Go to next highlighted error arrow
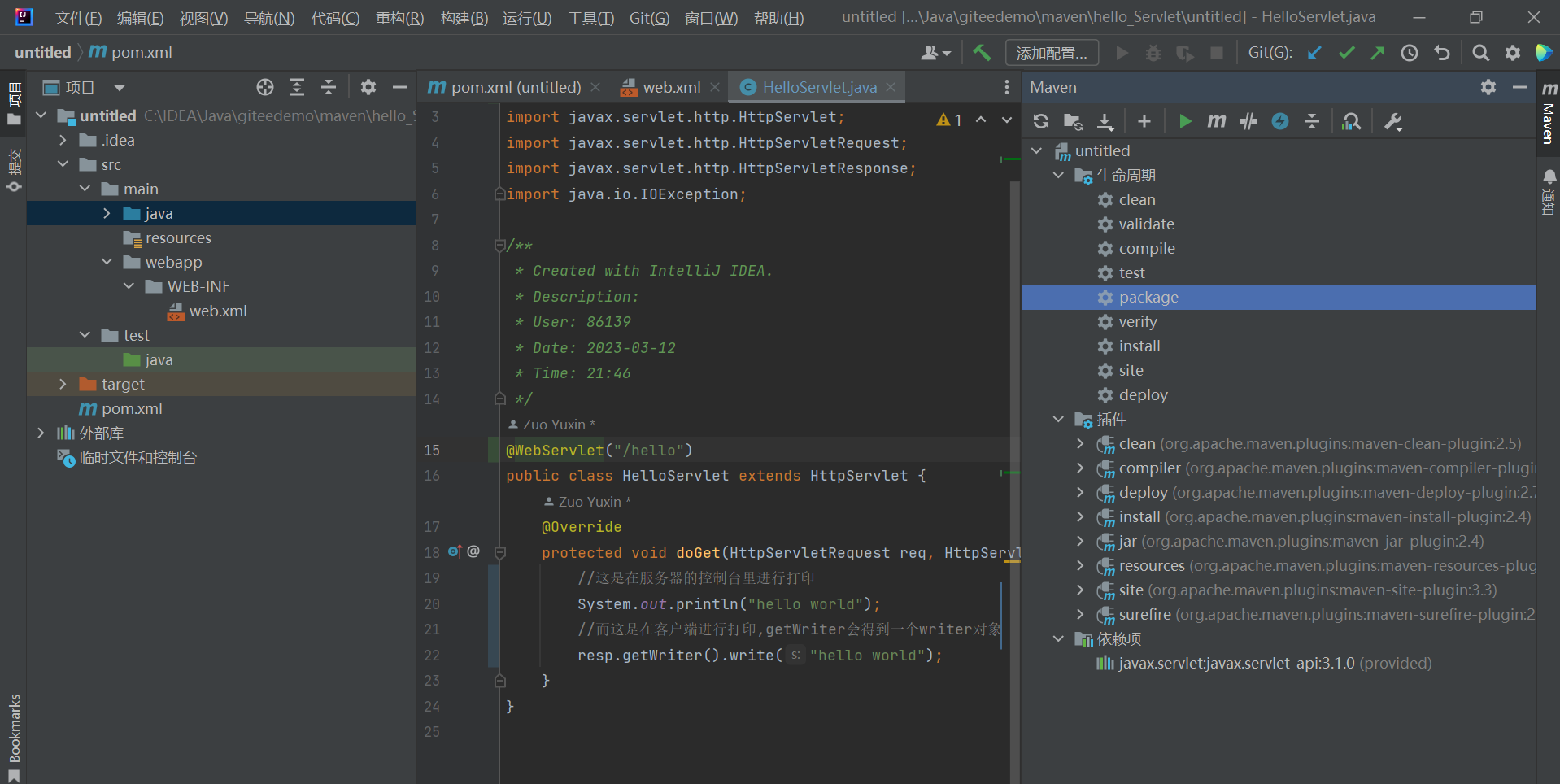This screenshot has width=1560, height=784. tap(1007, 120)
